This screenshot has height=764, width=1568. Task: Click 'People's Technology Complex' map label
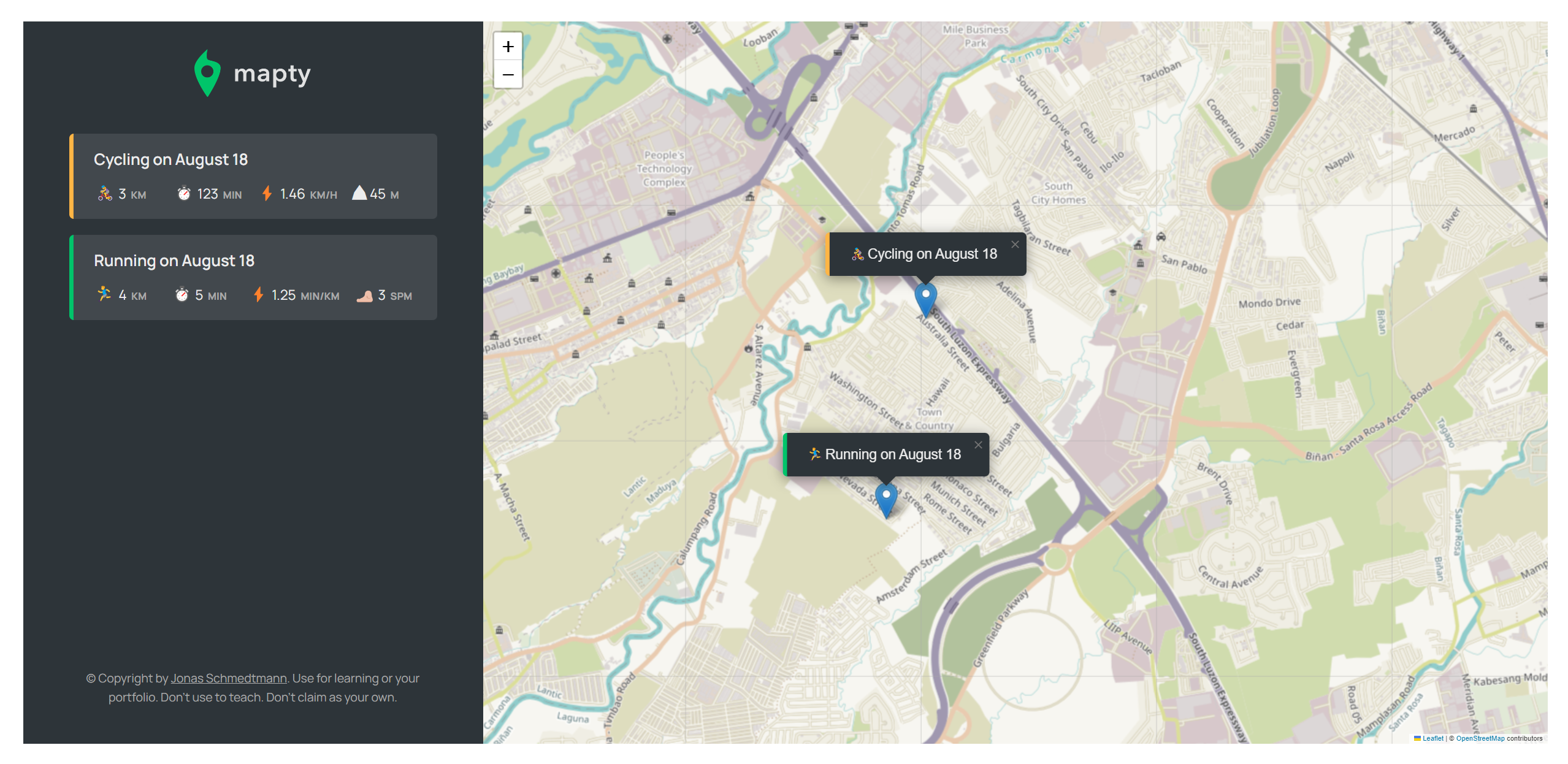pyautogui.click(x=664, y=169)
